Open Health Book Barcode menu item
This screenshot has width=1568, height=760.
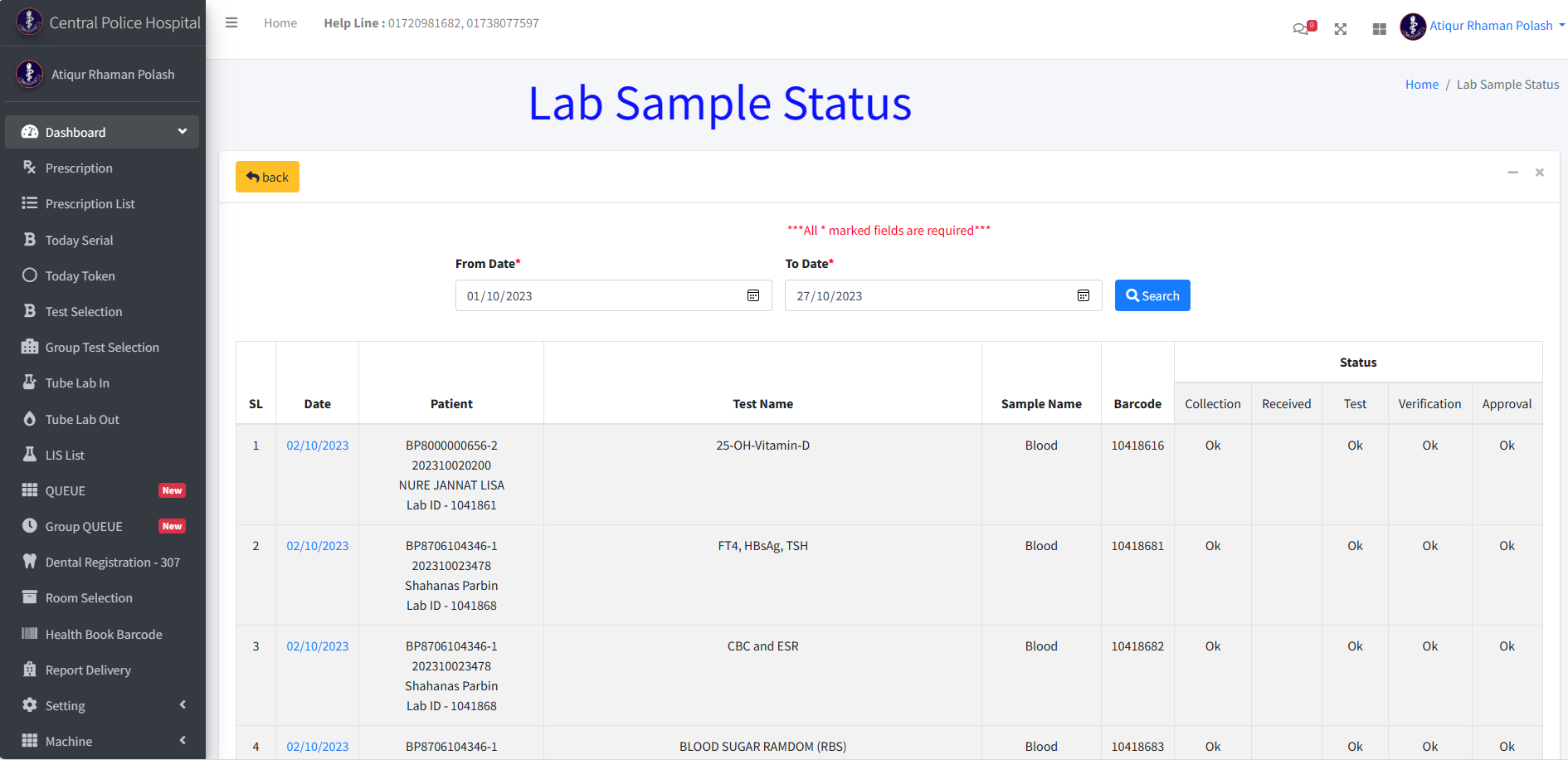coord(102,635)
